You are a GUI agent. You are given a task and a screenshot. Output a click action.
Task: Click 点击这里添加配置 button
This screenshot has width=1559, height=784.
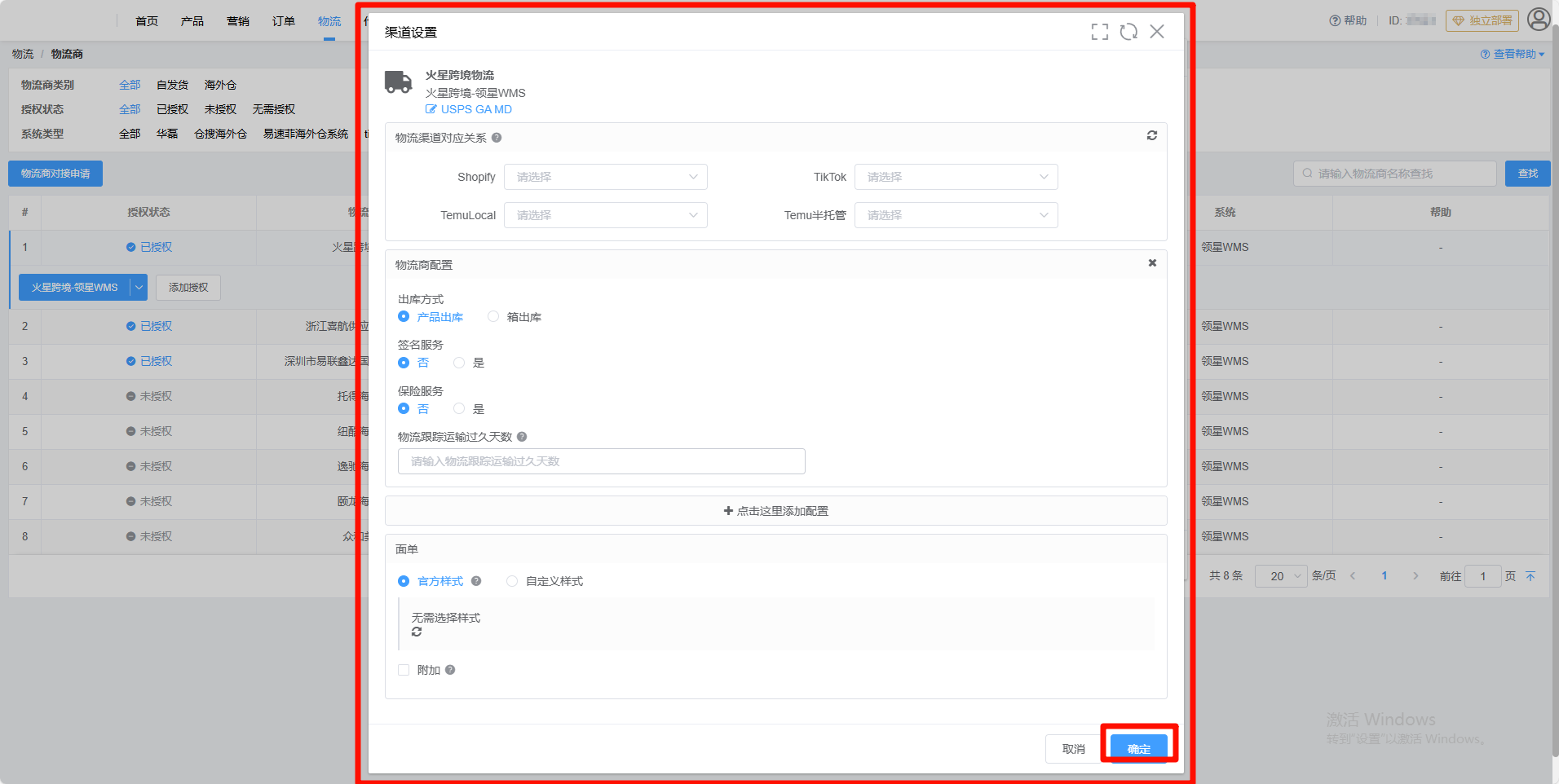click(x=776, y=511)
